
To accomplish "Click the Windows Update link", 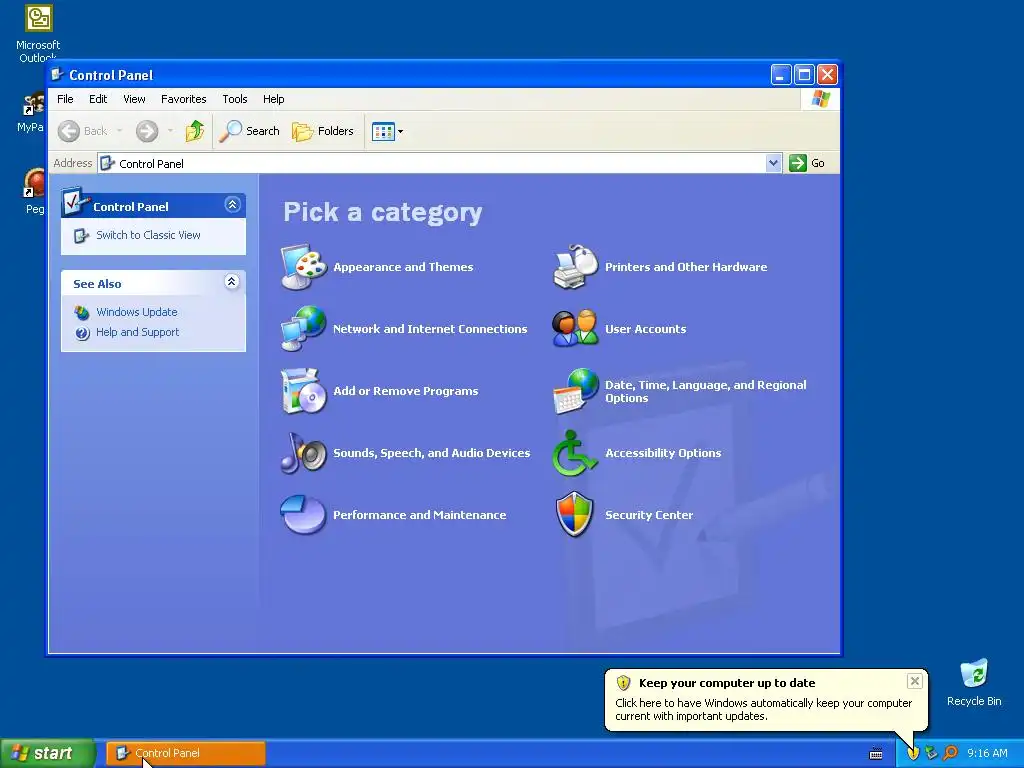I will (x=136, y=312).
